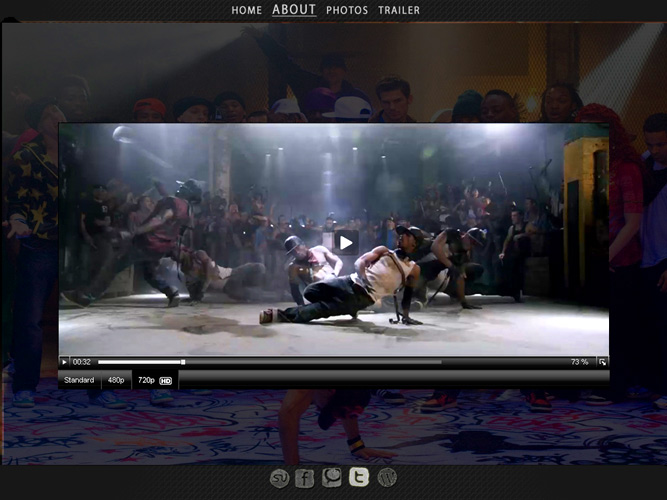Screen dimensions: 667x500
Task: Click the 73 % loading indicator
Action: [579, 362]
